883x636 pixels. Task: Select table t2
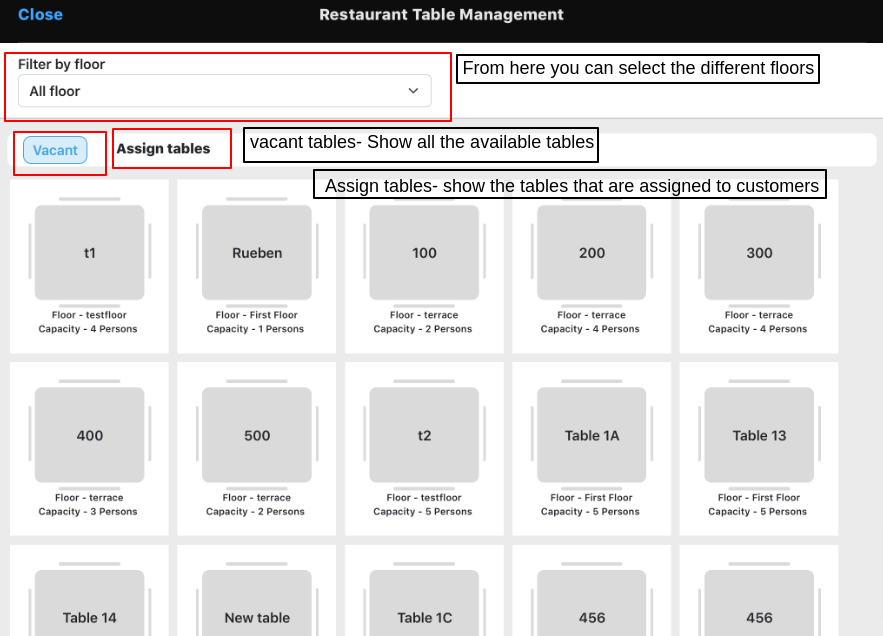424,435
